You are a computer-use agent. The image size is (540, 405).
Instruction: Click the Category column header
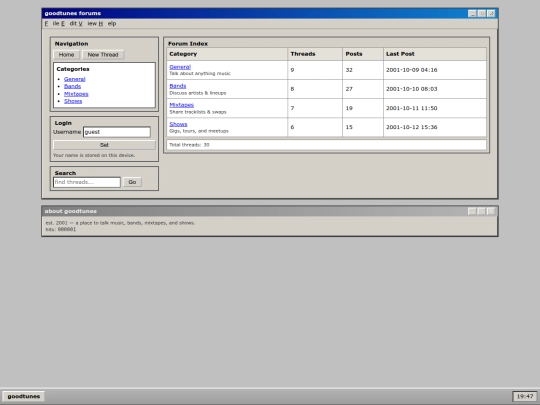[227, 54]
